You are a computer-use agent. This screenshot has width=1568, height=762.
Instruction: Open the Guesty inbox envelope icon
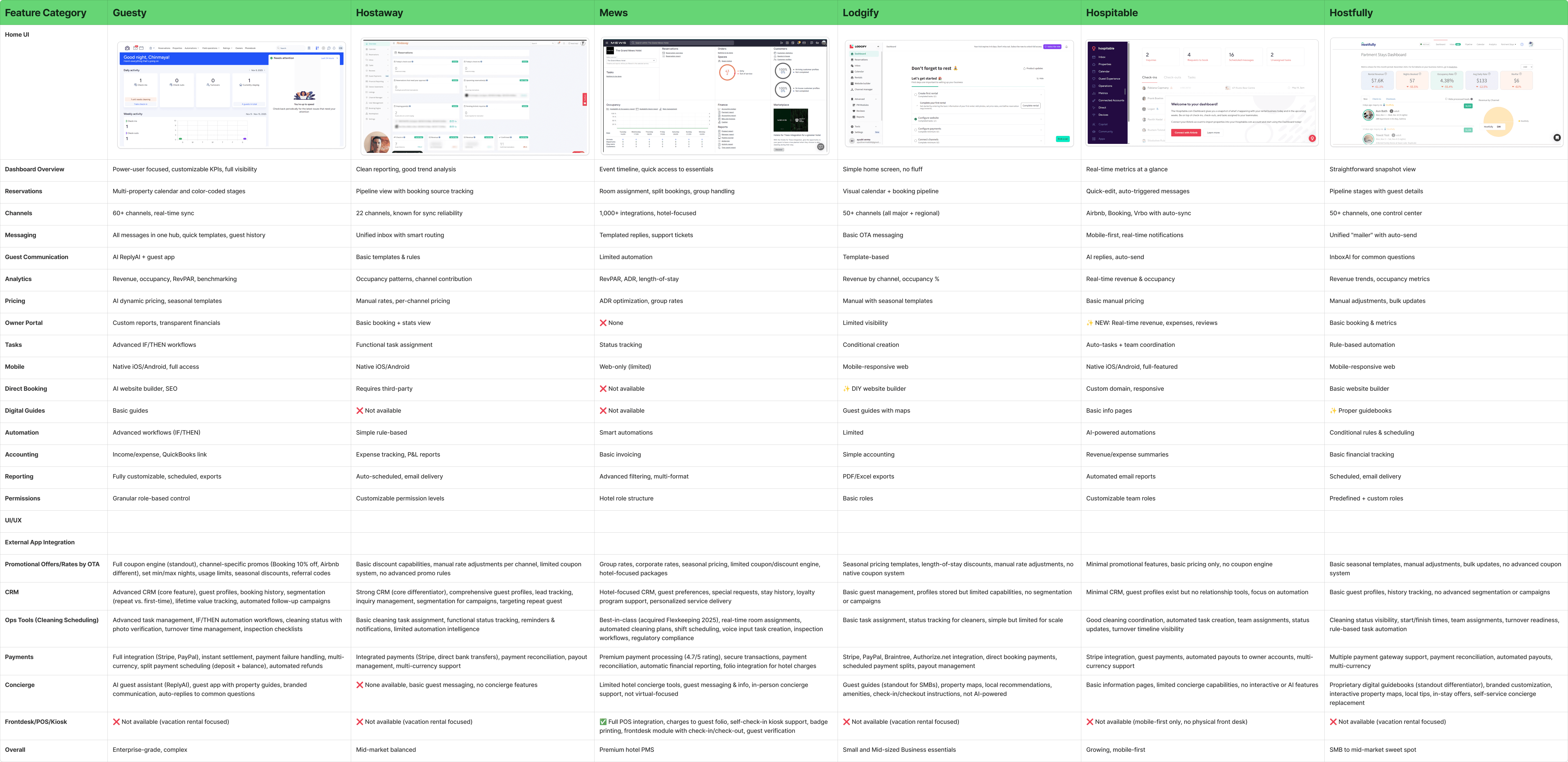click(135, 48)
